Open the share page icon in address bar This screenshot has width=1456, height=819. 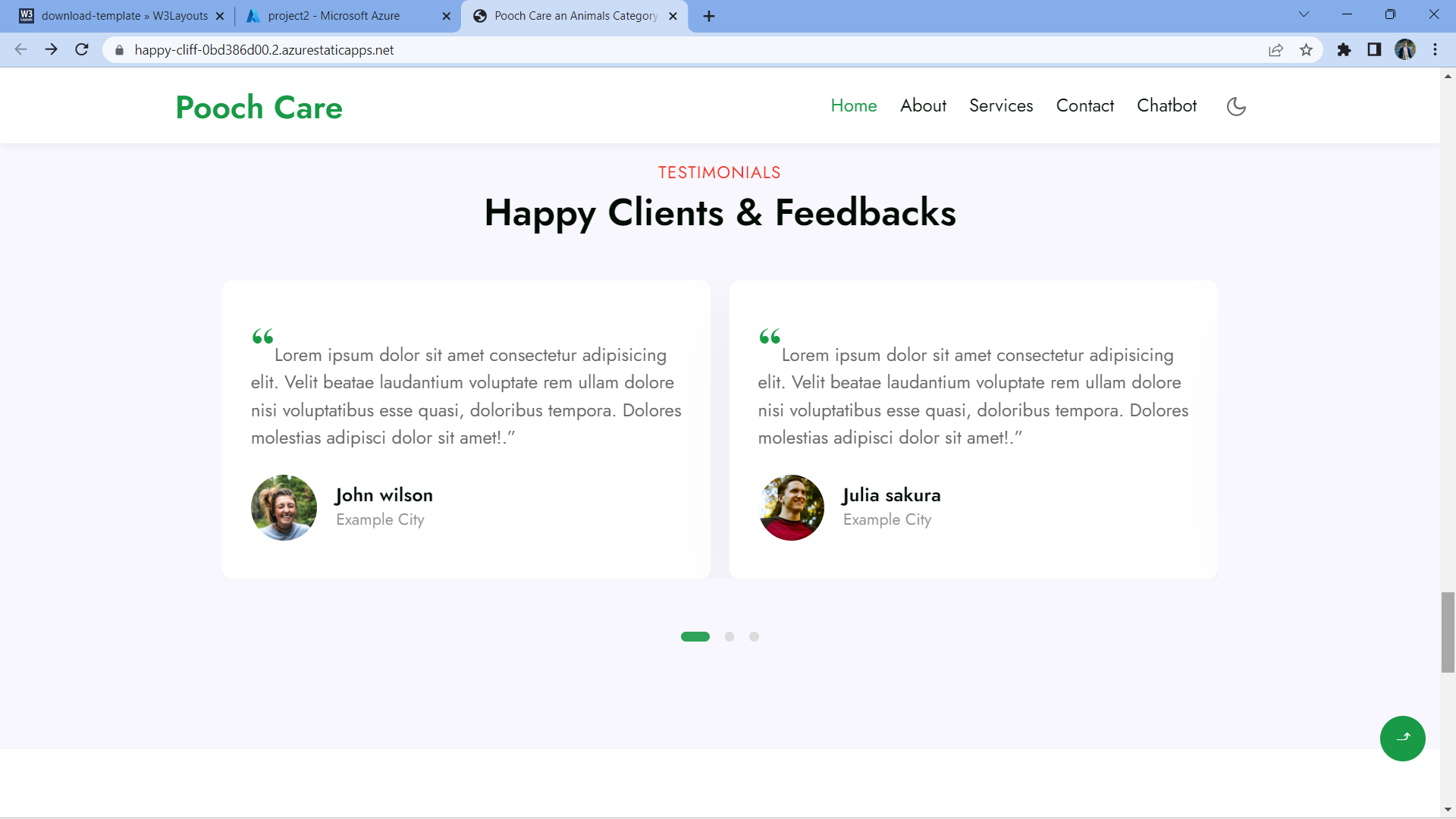pyautogui.click(x=1276, y=50)
